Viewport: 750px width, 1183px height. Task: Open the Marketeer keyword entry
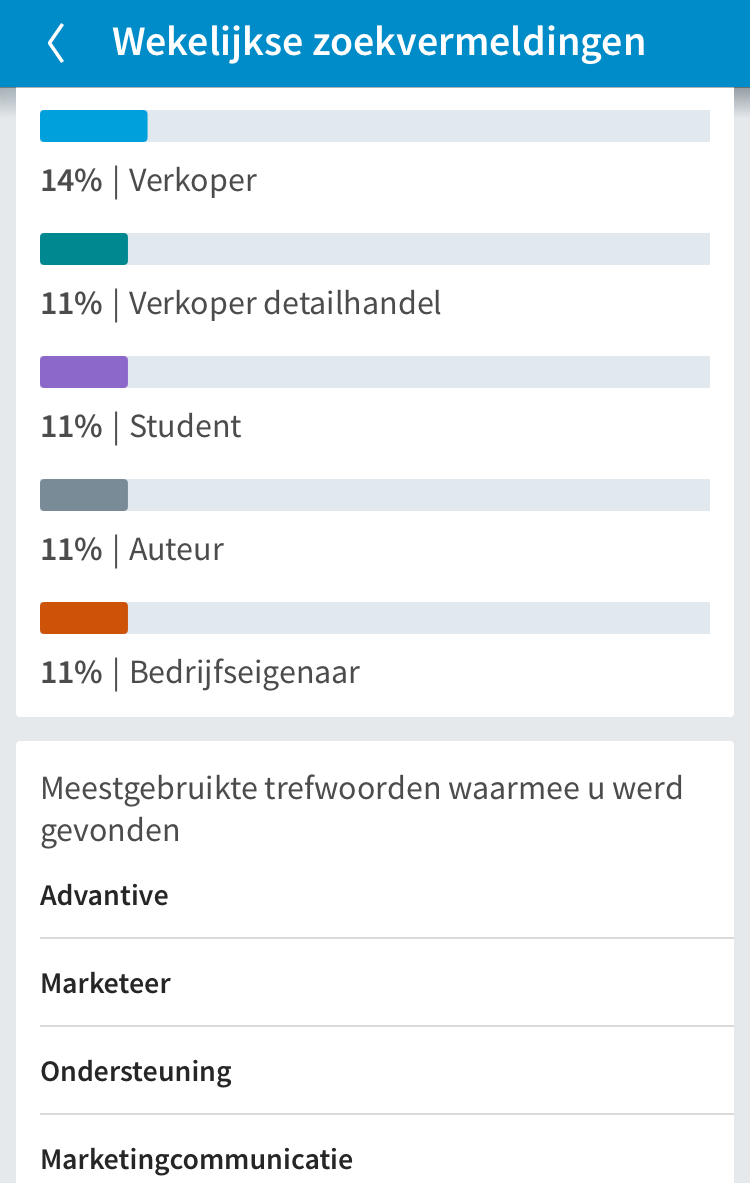(x=387, y=983)
